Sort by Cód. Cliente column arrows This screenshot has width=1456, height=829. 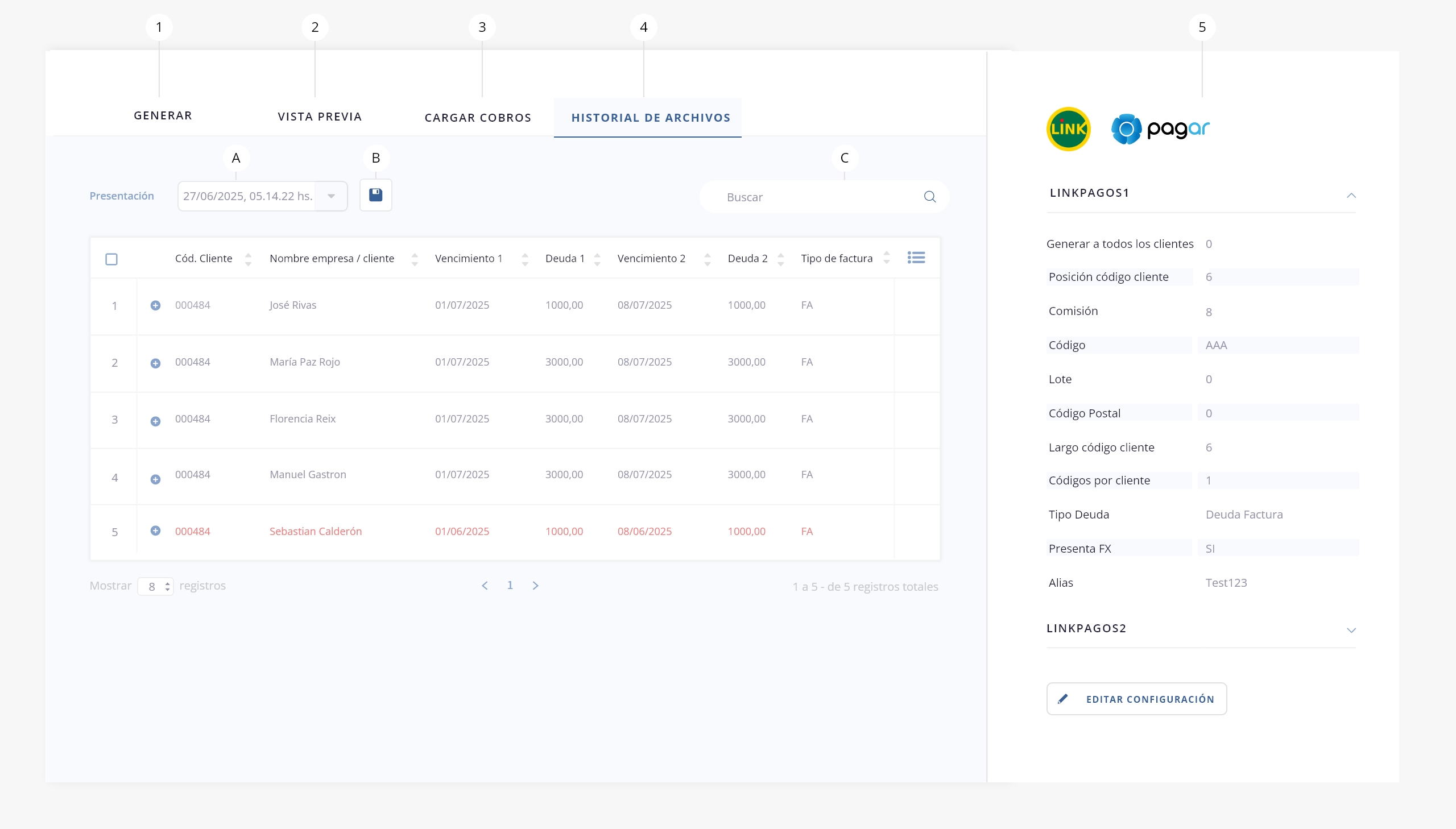[248, 260]
